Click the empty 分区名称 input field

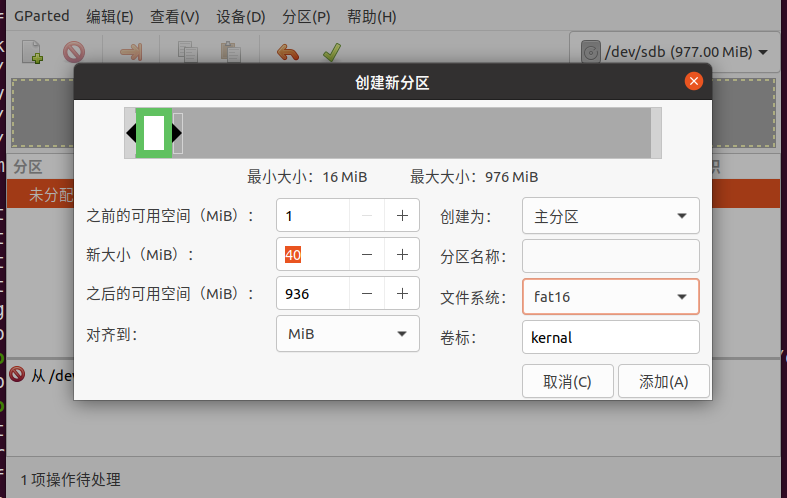610,256
